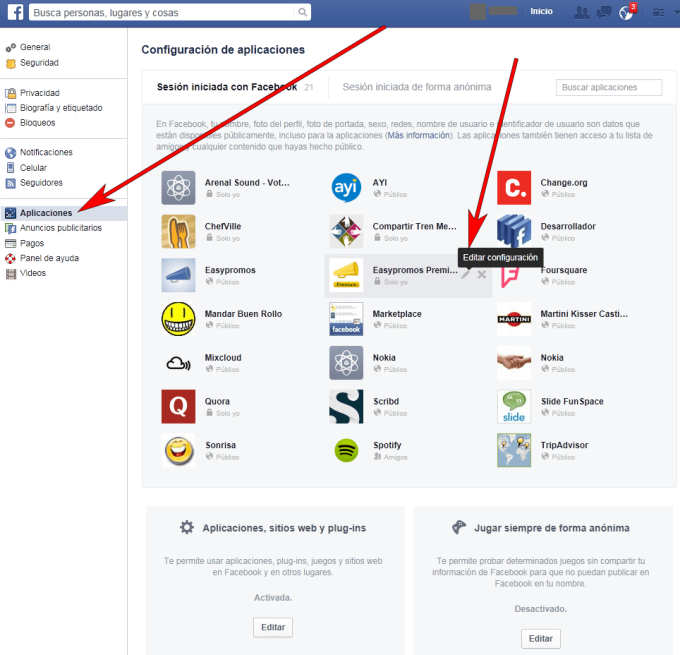The height and width of the screenshot is (655, 680).
Task: Open Seguridad settings in sidebar
Action: [x=39, y=63]
